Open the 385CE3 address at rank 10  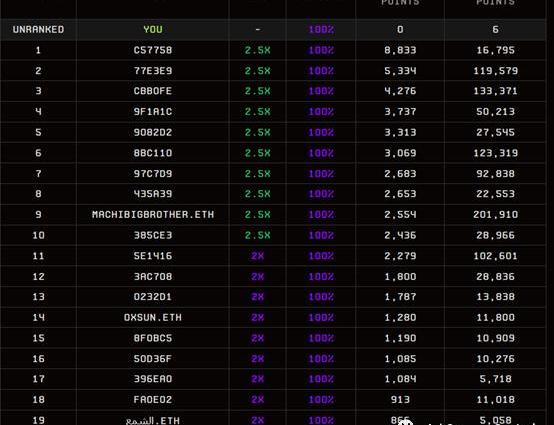[153, 235]
